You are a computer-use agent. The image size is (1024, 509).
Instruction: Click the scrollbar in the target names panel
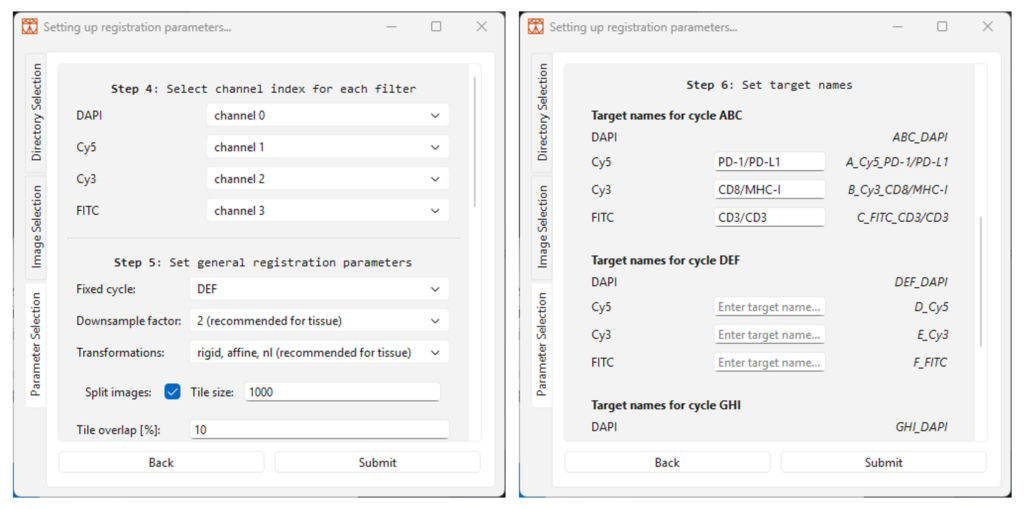coord(981,280)
